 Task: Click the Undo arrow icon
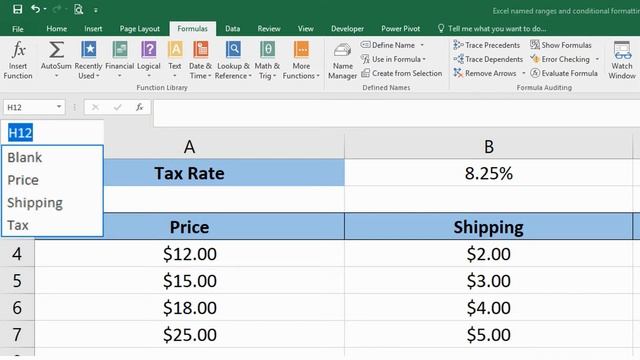(36, 9)
